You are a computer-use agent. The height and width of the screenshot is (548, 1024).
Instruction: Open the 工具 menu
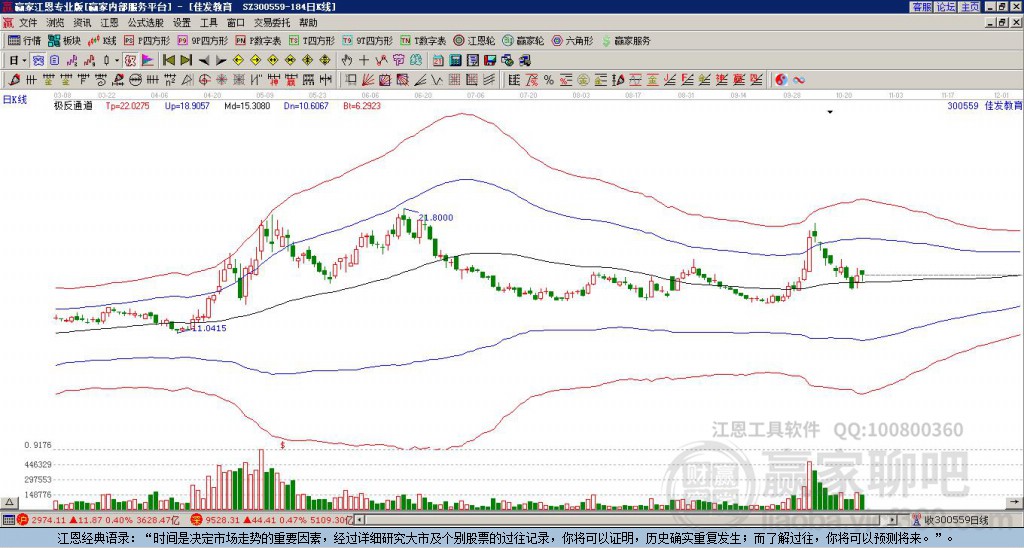(x=208, y=23)
